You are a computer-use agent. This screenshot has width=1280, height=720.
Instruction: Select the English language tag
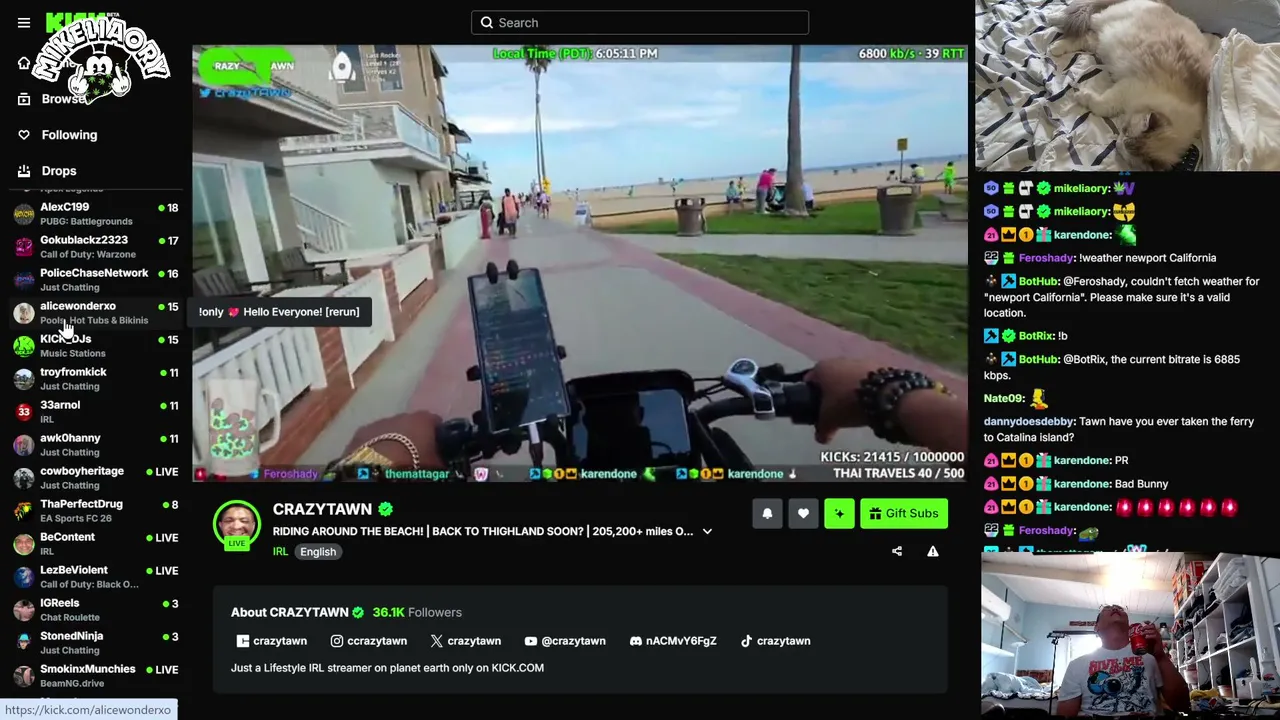318,551
